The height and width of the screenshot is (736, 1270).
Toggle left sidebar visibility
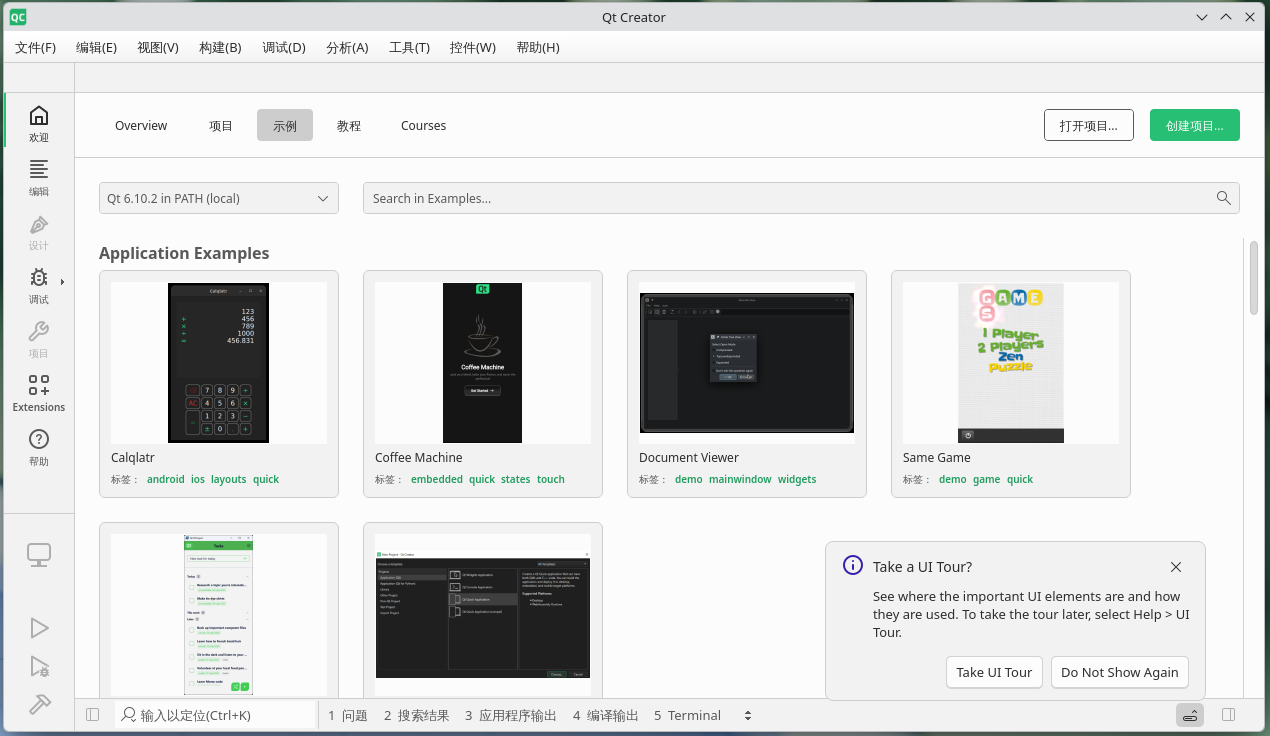point(93,715)
